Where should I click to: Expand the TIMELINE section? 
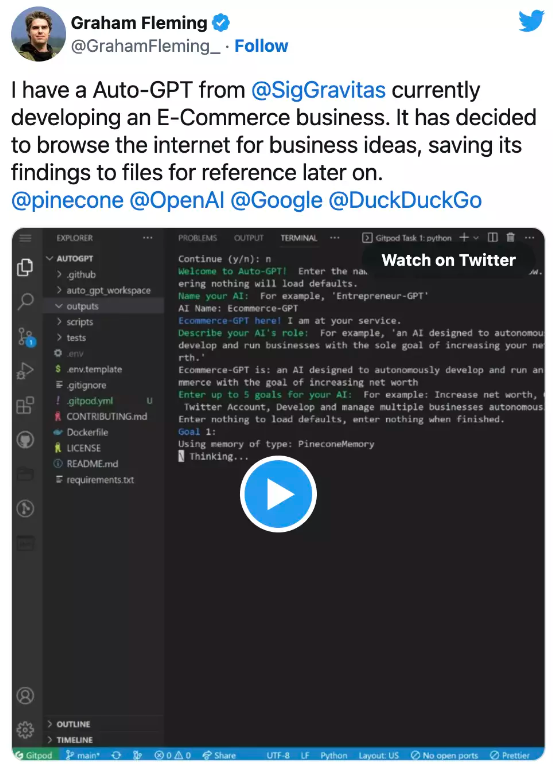tap(70, 740)
